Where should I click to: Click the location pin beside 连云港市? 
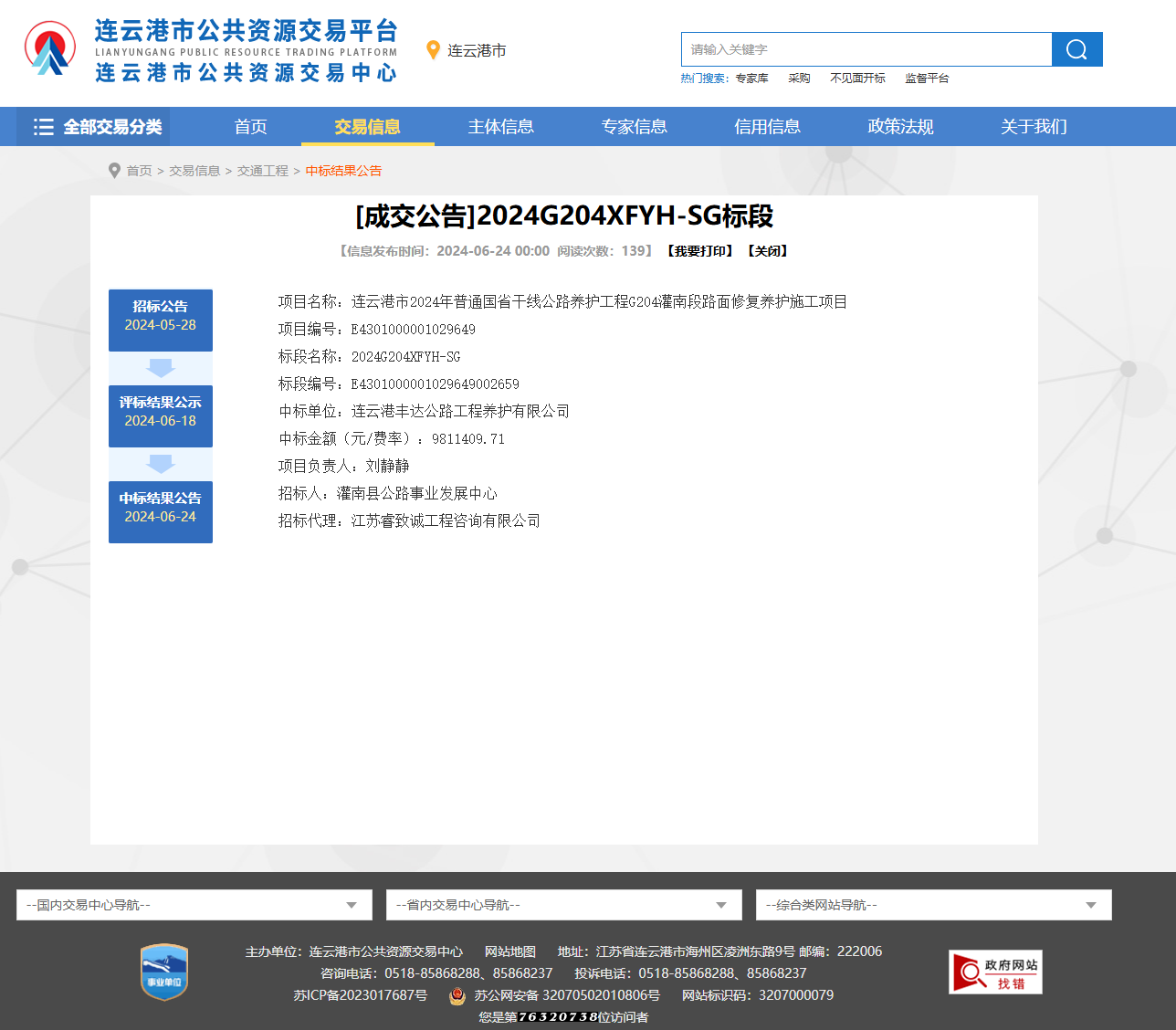(433, 50)
